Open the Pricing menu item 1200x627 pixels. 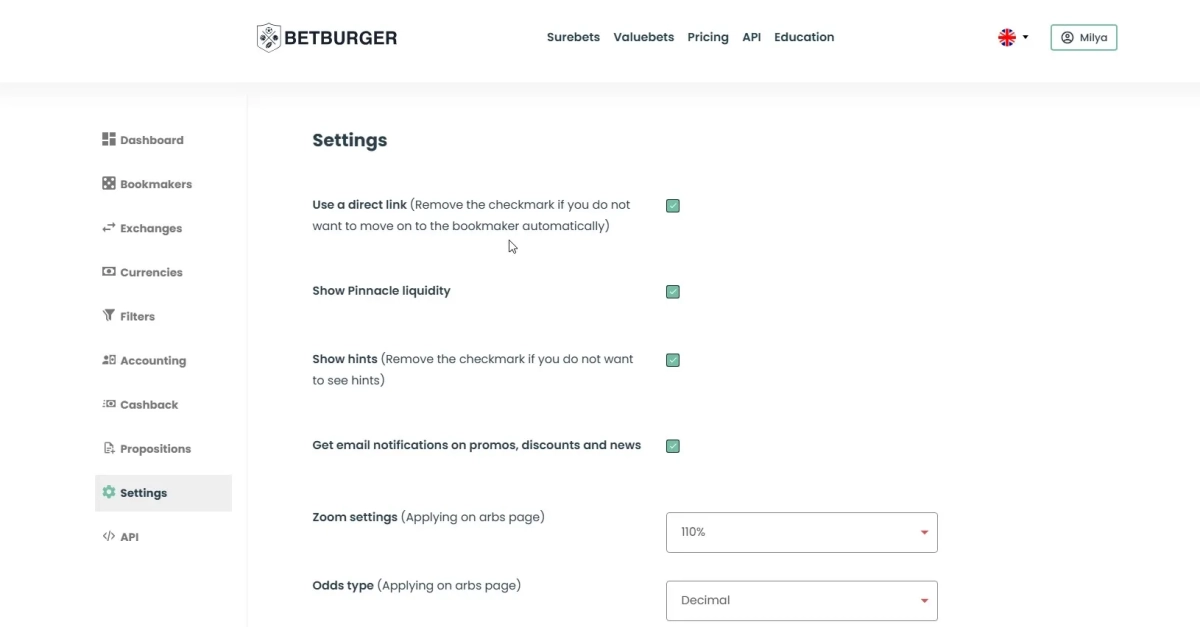(708, 37)
